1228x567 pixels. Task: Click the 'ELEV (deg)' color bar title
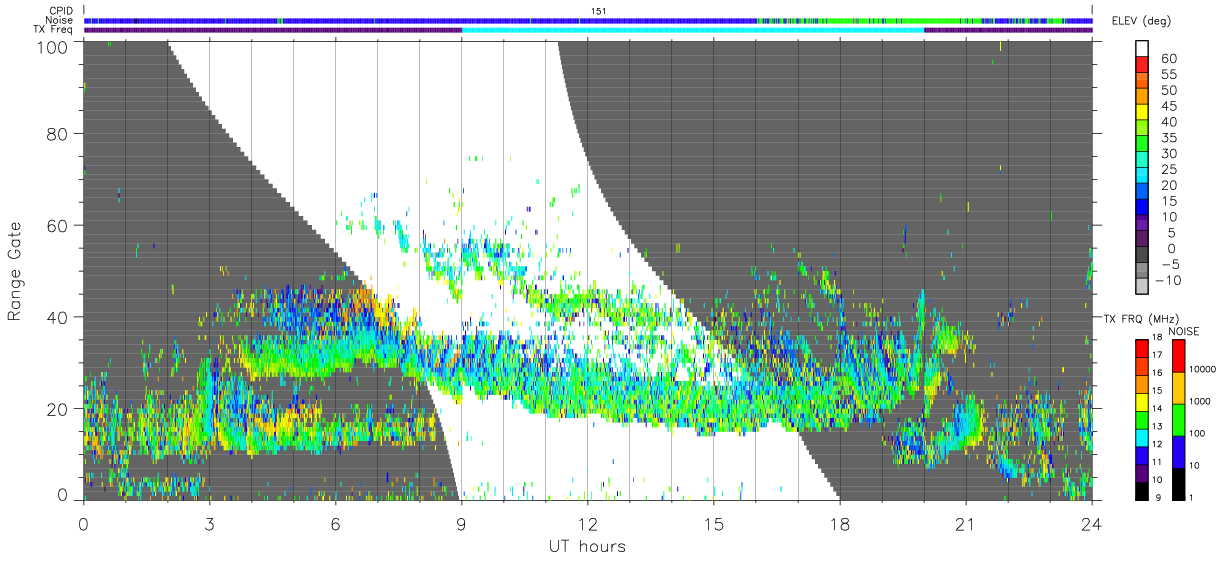point(1141,21)
